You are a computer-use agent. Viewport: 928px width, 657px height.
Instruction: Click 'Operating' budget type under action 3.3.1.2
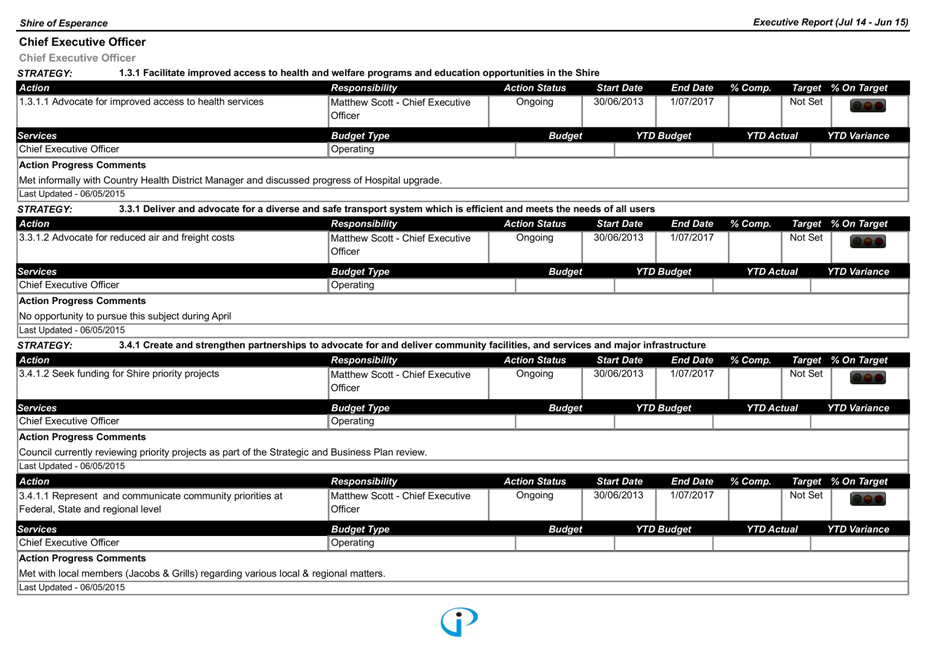click(x=352, y=285)
